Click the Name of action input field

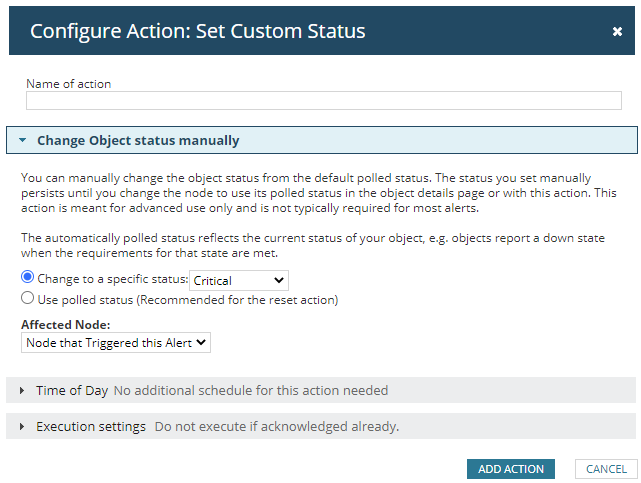pyautogui.click(x=324, y=101)
